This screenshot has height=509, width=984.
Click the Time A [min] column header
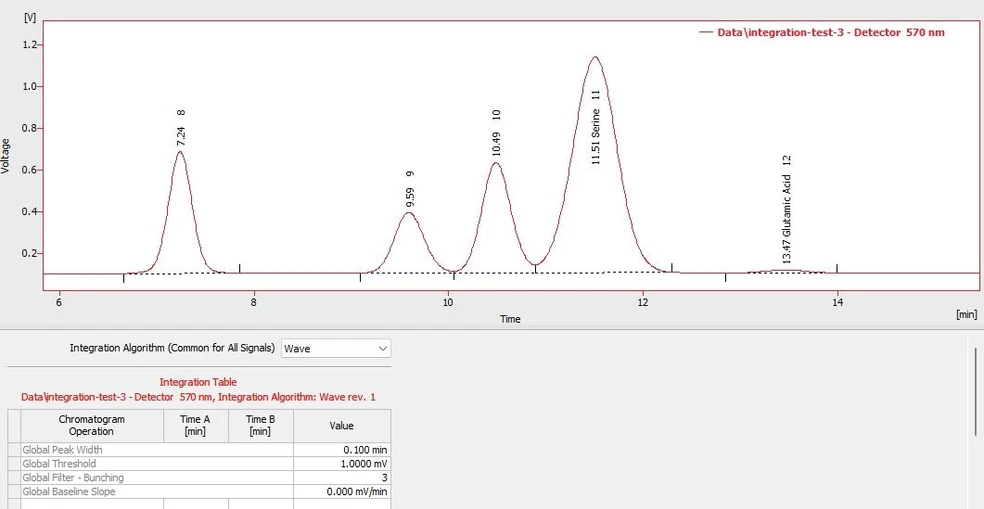pos(196,426)
